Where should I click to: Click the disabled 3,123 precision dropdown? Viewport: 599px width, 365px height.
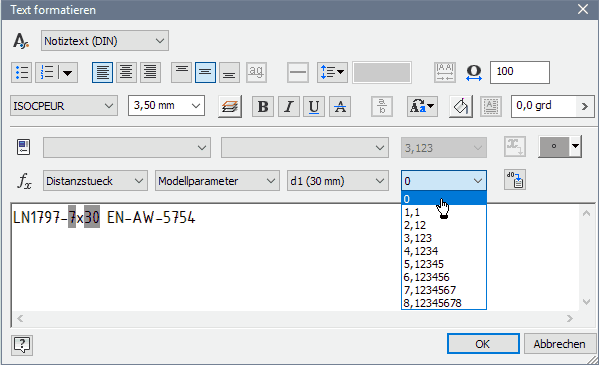444,148
